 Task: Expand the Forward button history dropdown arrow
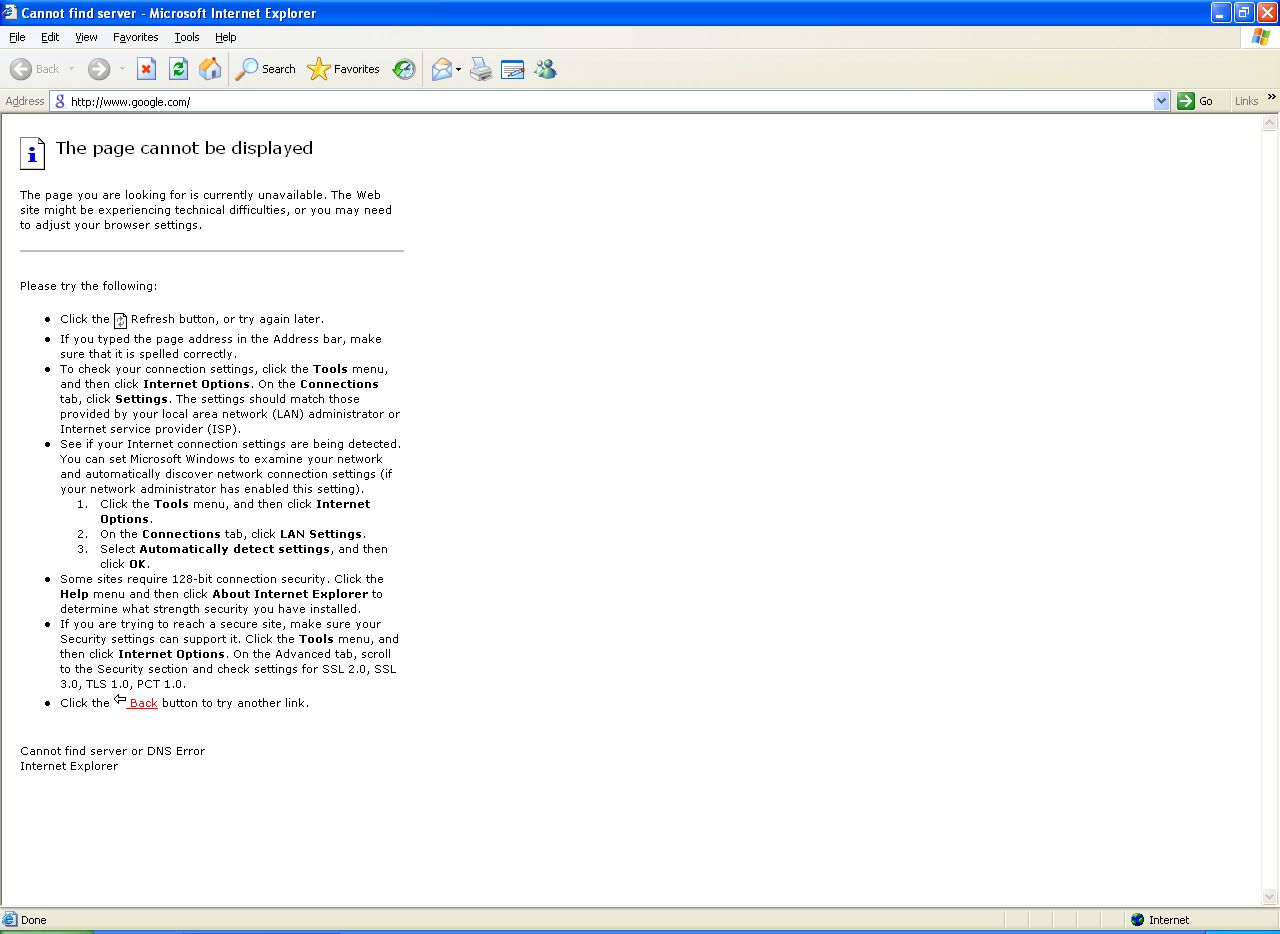click(x=122, y=69)
